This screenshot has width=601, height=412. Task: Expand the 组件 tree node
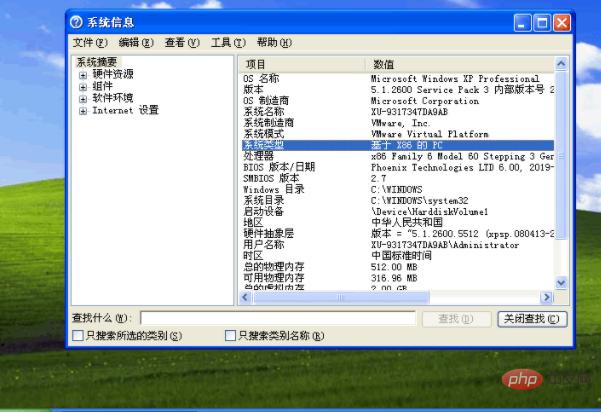(82, 87)
